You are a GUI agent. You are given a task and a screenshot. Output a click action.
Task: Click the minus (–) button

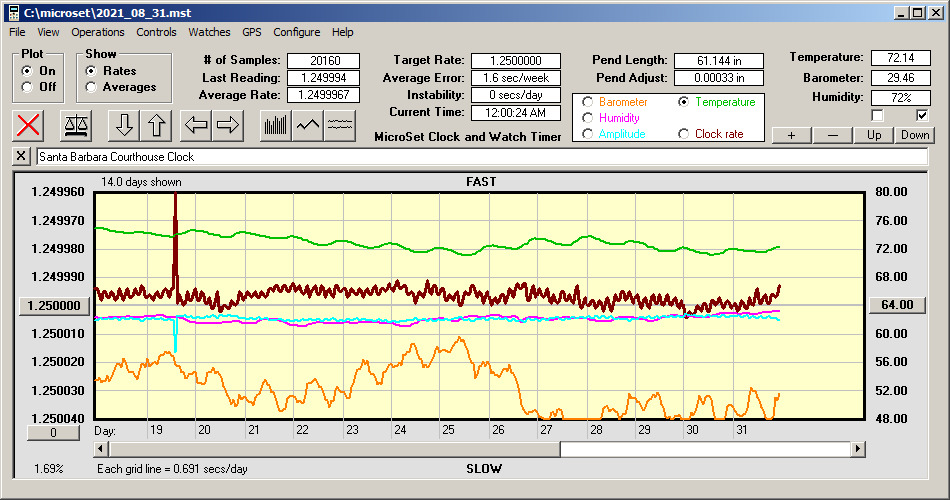(832, 135)
